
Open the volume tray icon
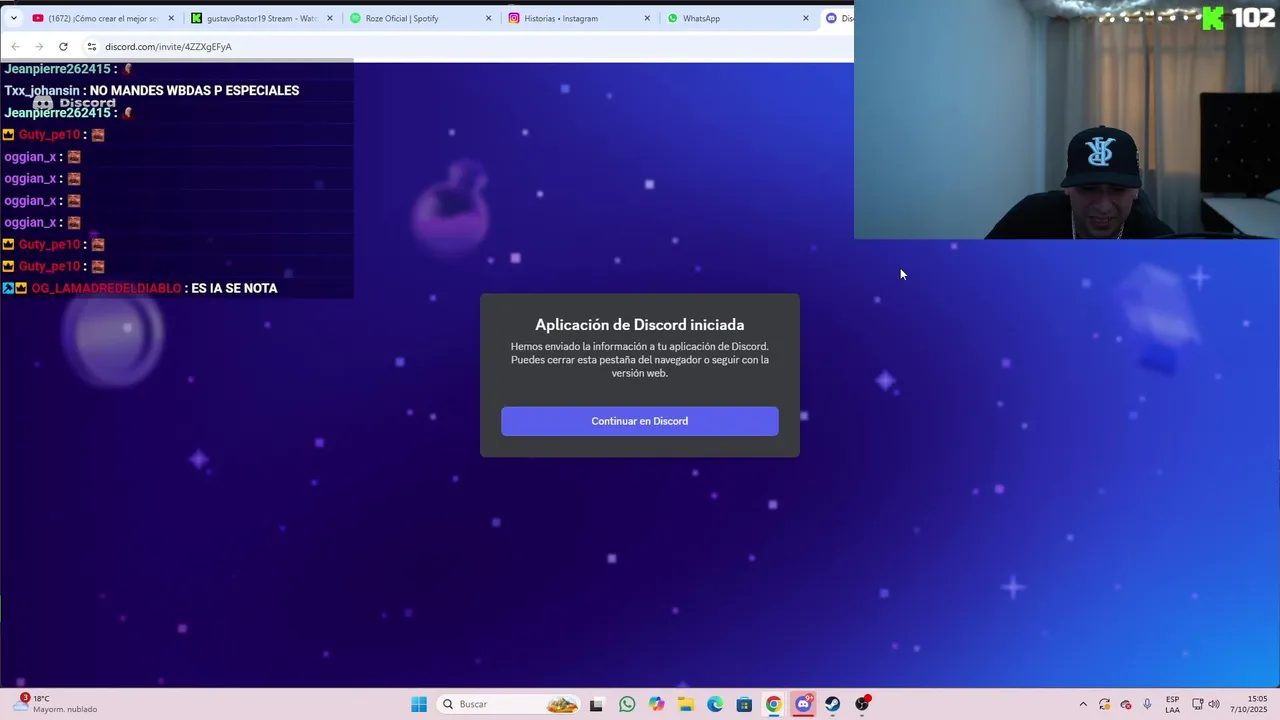[1214, 704]
